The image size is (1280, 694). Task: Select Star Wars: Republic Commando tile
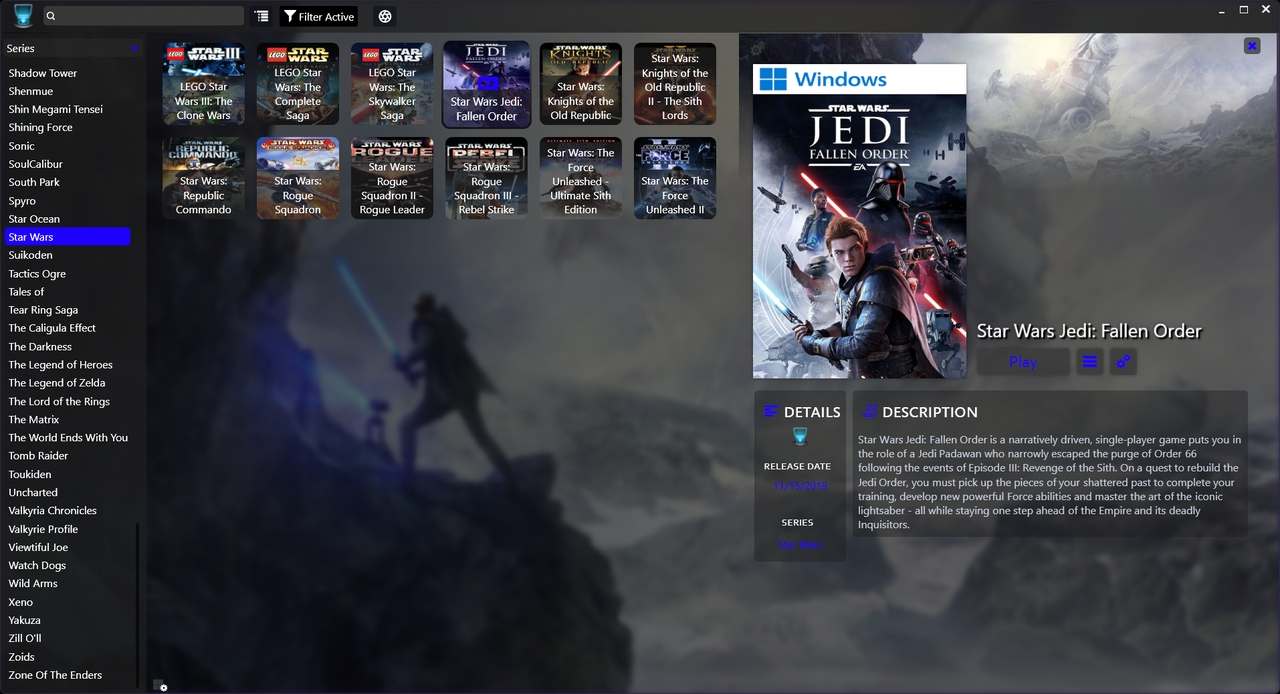point(204,178)
